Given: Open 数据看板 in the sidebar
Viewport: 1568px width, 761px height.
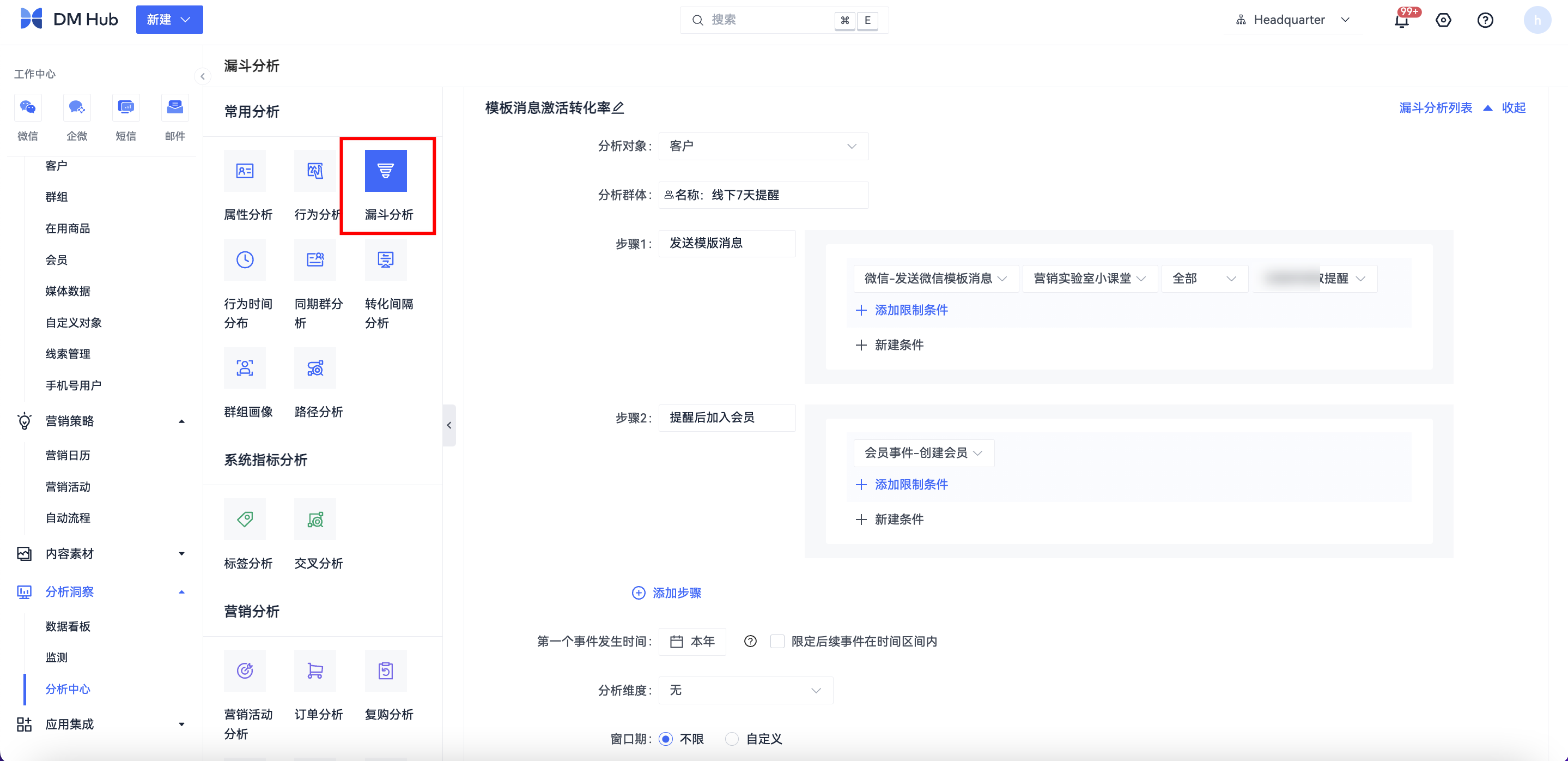Looking at the screenshot, I should coord(68,626).
